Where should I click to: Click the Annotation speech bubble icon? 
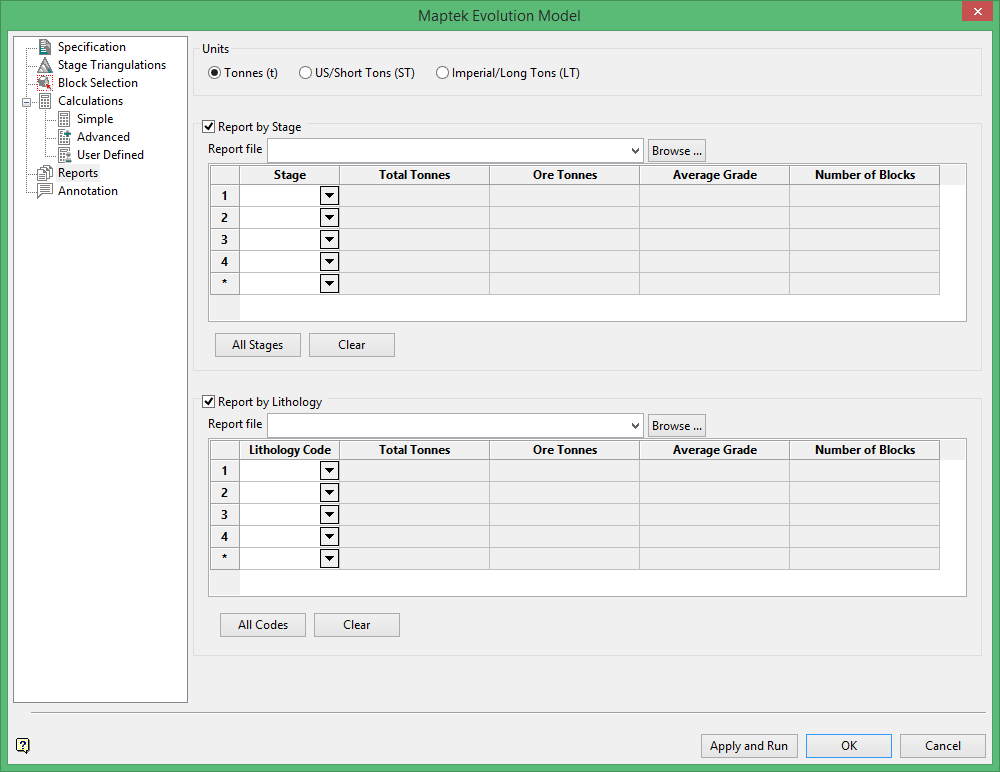[x=44, y=191]
